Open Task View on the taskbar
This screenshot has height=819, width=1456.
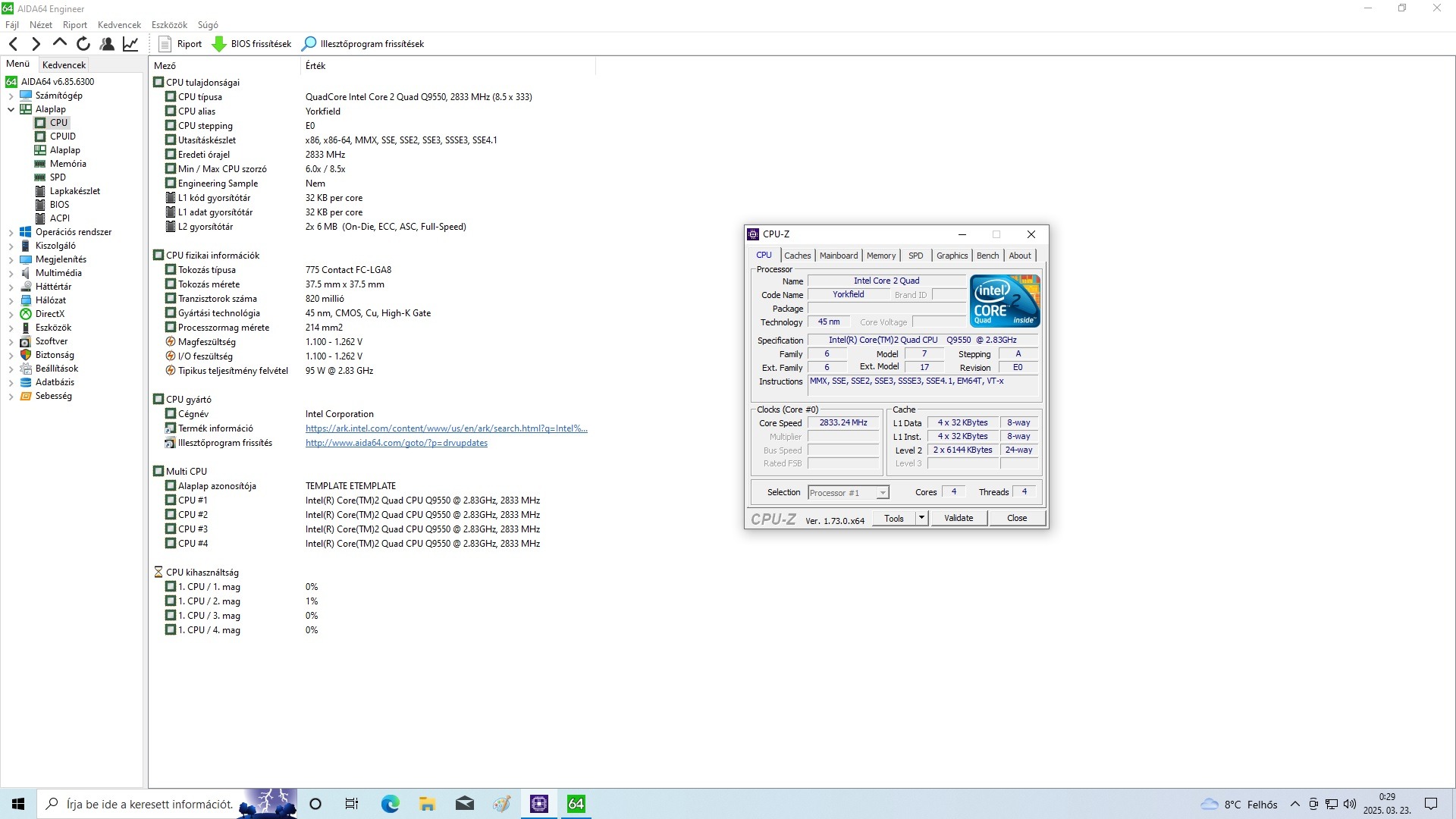coord(352,804)
